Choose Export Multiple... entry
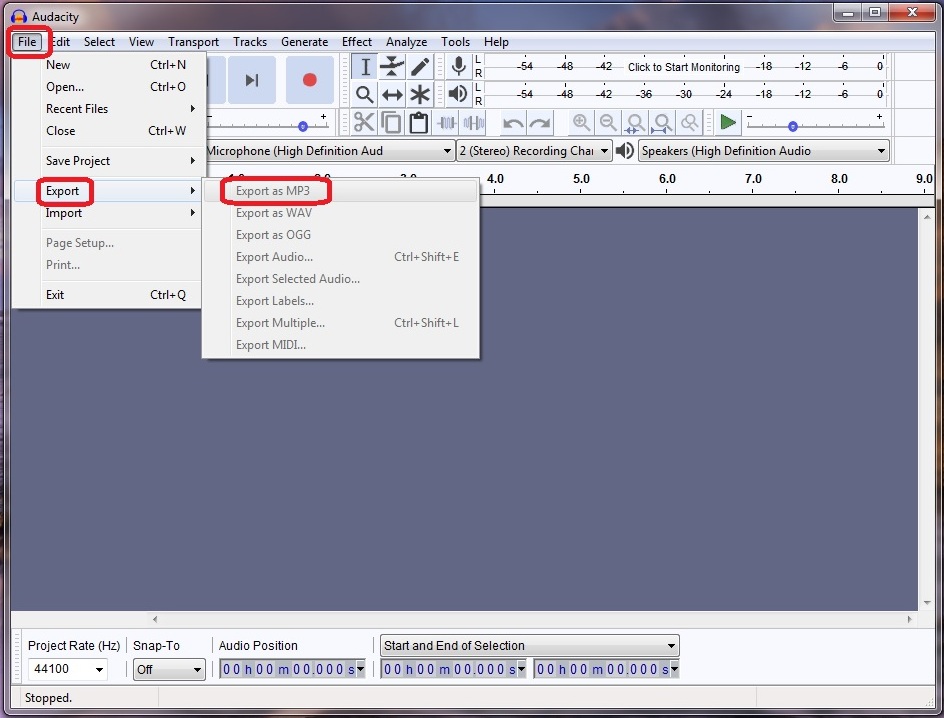Viewport: 944px width, 718px height. [340, 323]
